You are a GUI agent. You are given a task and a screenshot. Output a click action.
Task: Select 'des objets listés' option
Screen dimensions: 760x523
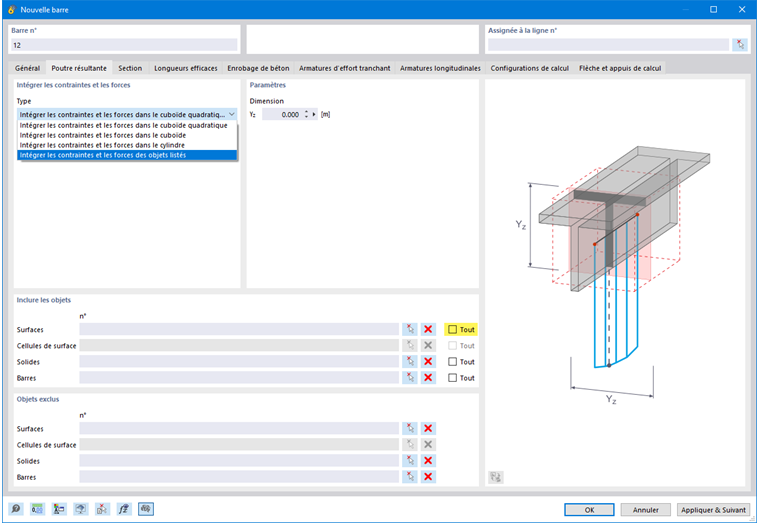[127, 155]
